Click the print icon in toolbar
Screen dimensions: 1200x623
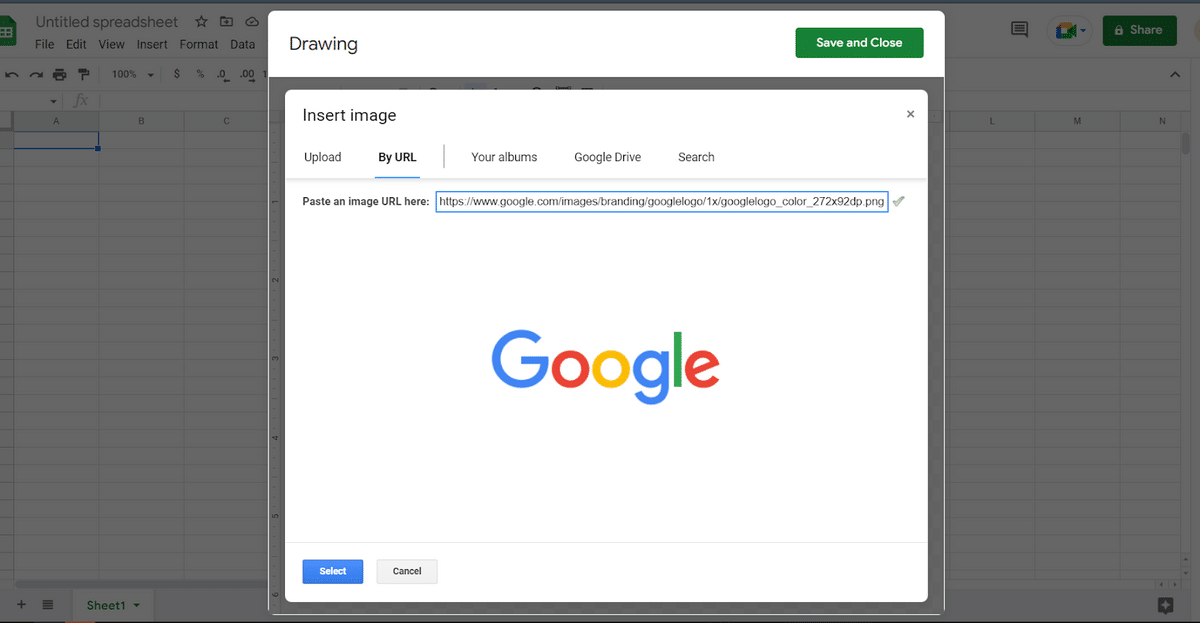click(x=60, y=74)
